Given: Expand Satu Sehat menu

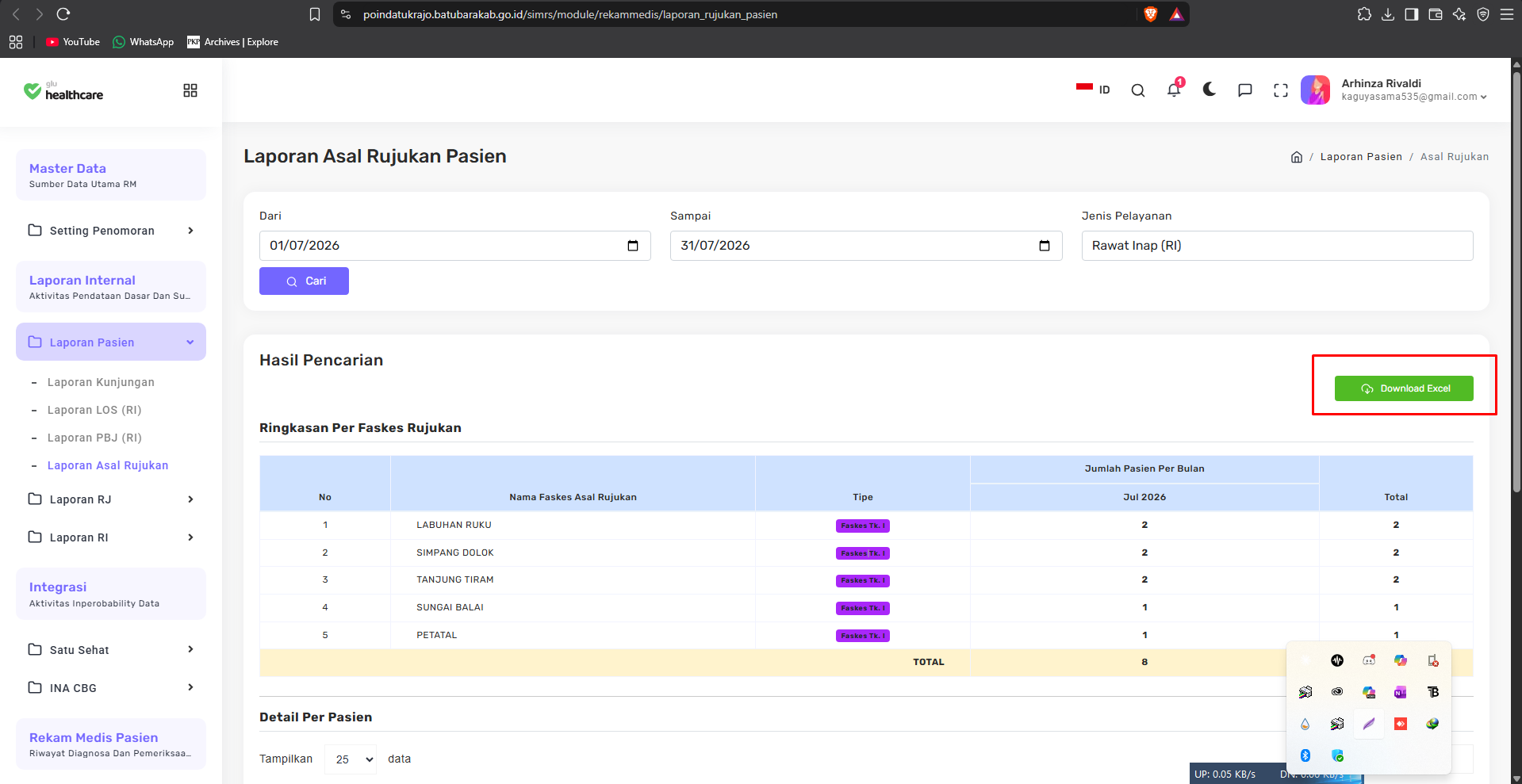Looking at the screenshot, I should coord(111,650).
